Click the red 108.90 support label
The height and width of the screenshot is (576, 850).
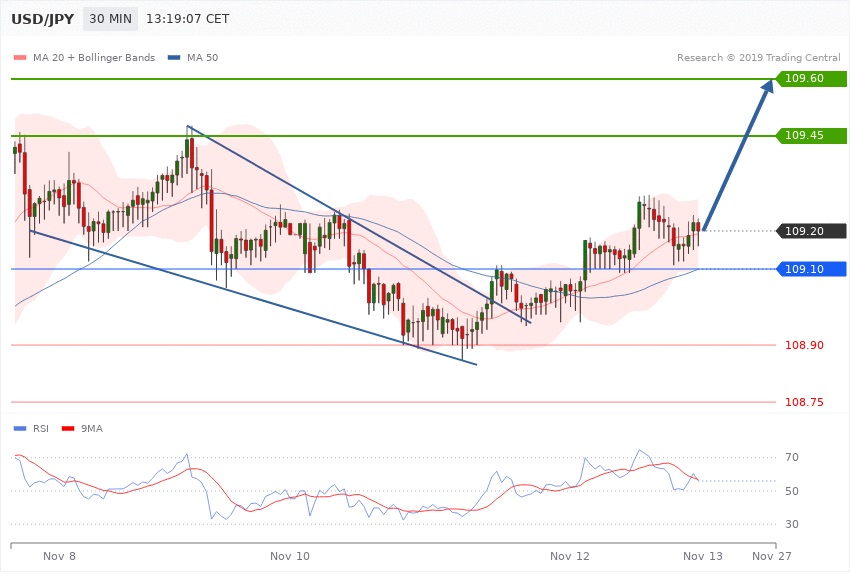(804, 345)
